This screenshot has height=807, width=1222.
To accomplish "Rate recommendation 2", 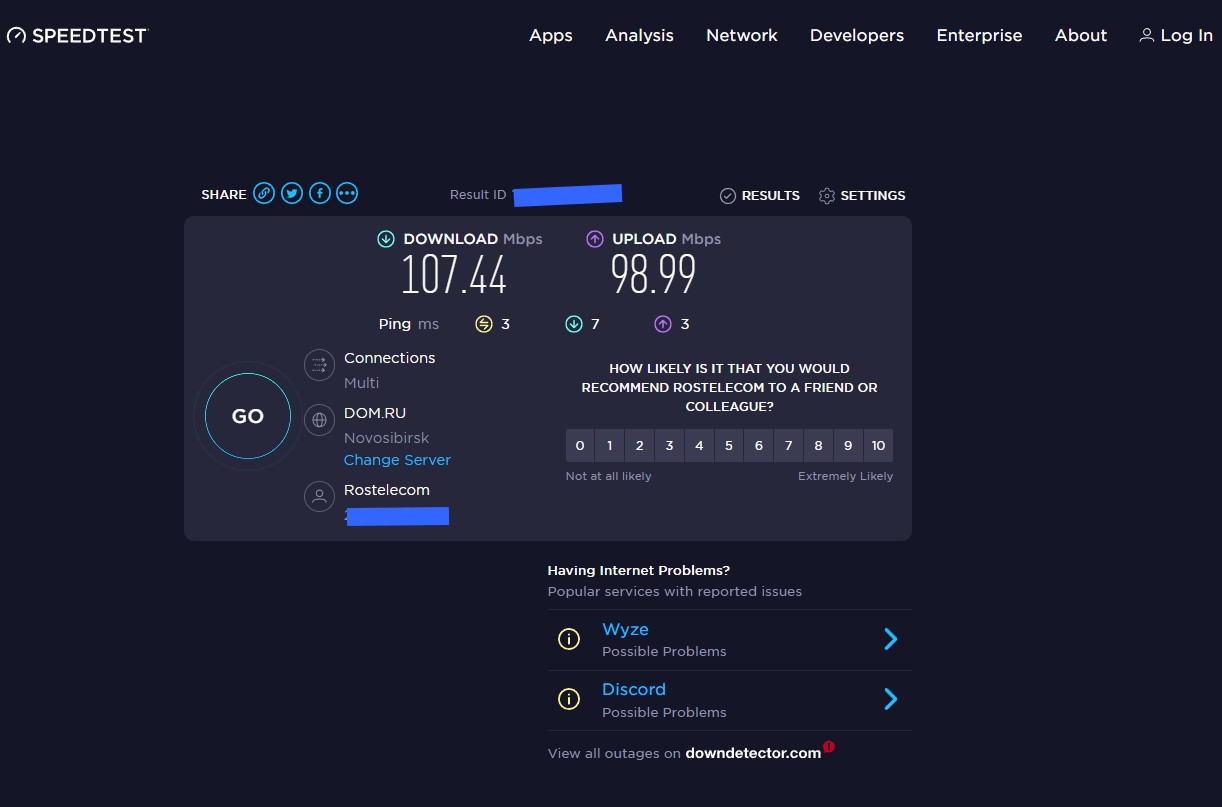I will point(639,446).
